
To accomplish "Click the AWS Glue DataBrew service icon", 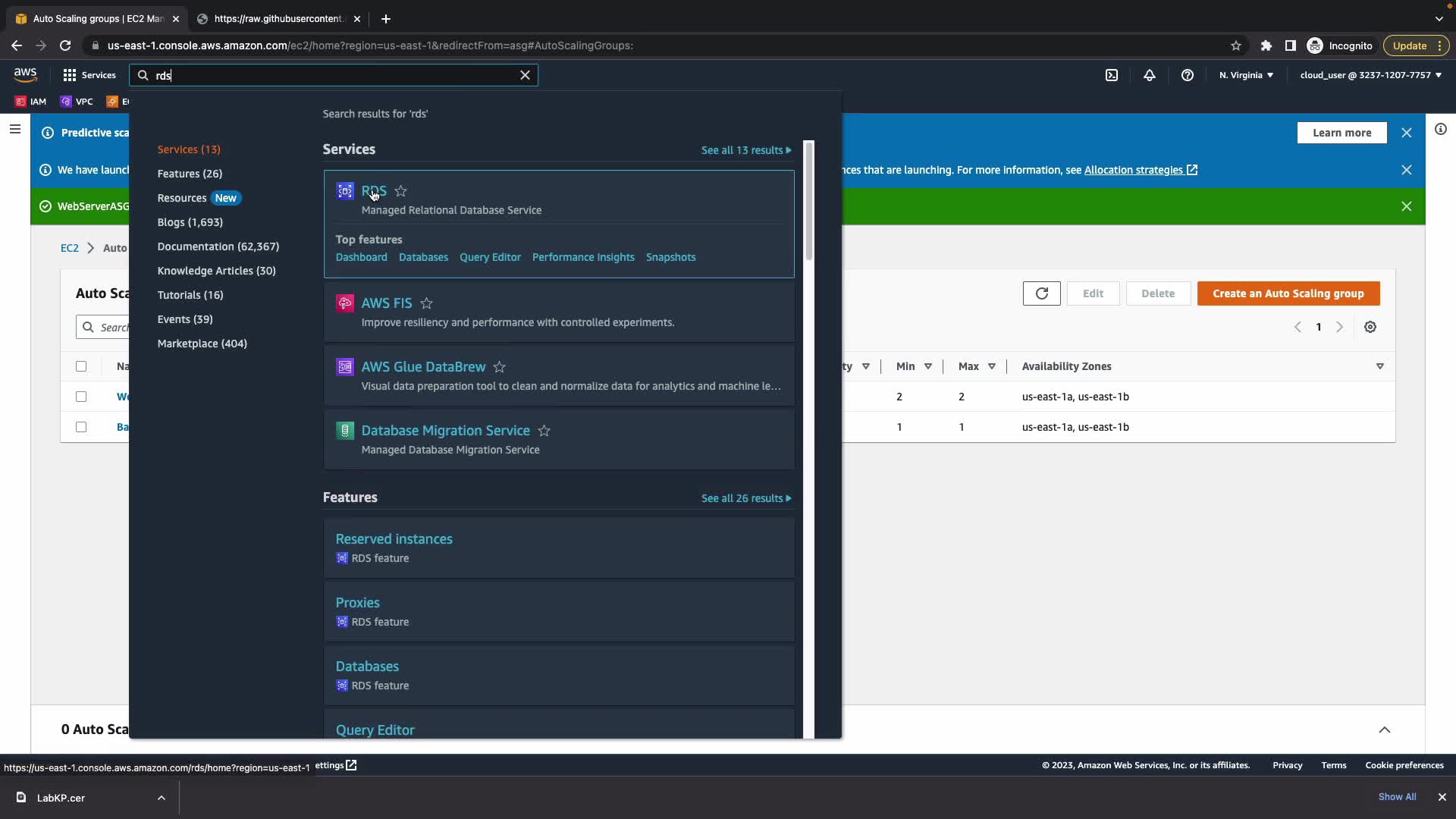I will (345, 367).
